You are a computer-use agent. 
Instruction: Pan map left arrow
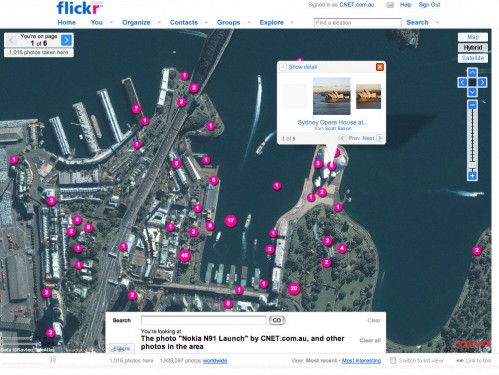(462, 82)
